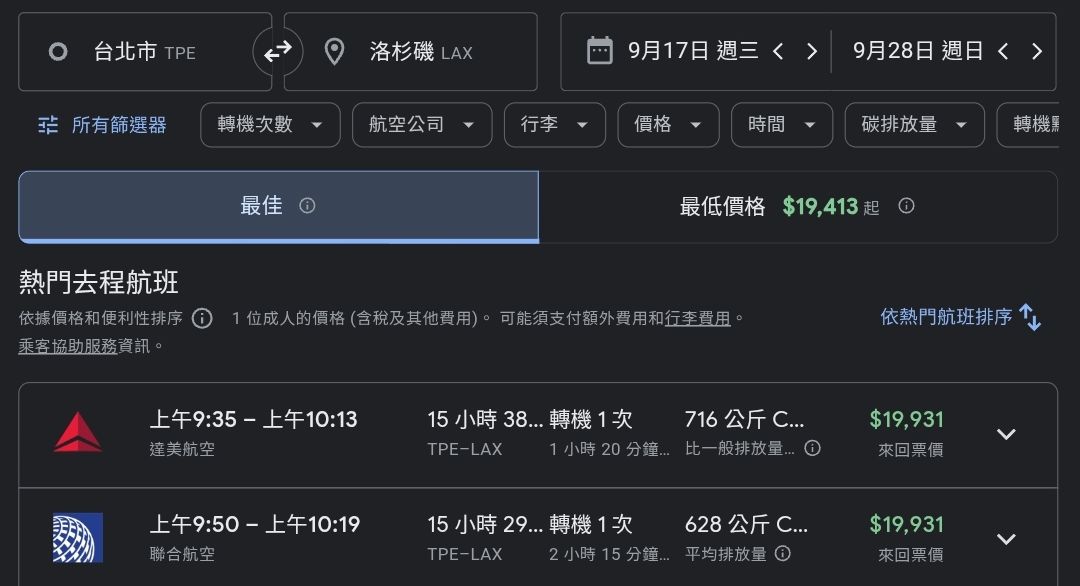
Task: Open the 碳排放量 filter dropdown
Action: click(x=914, y=125)
